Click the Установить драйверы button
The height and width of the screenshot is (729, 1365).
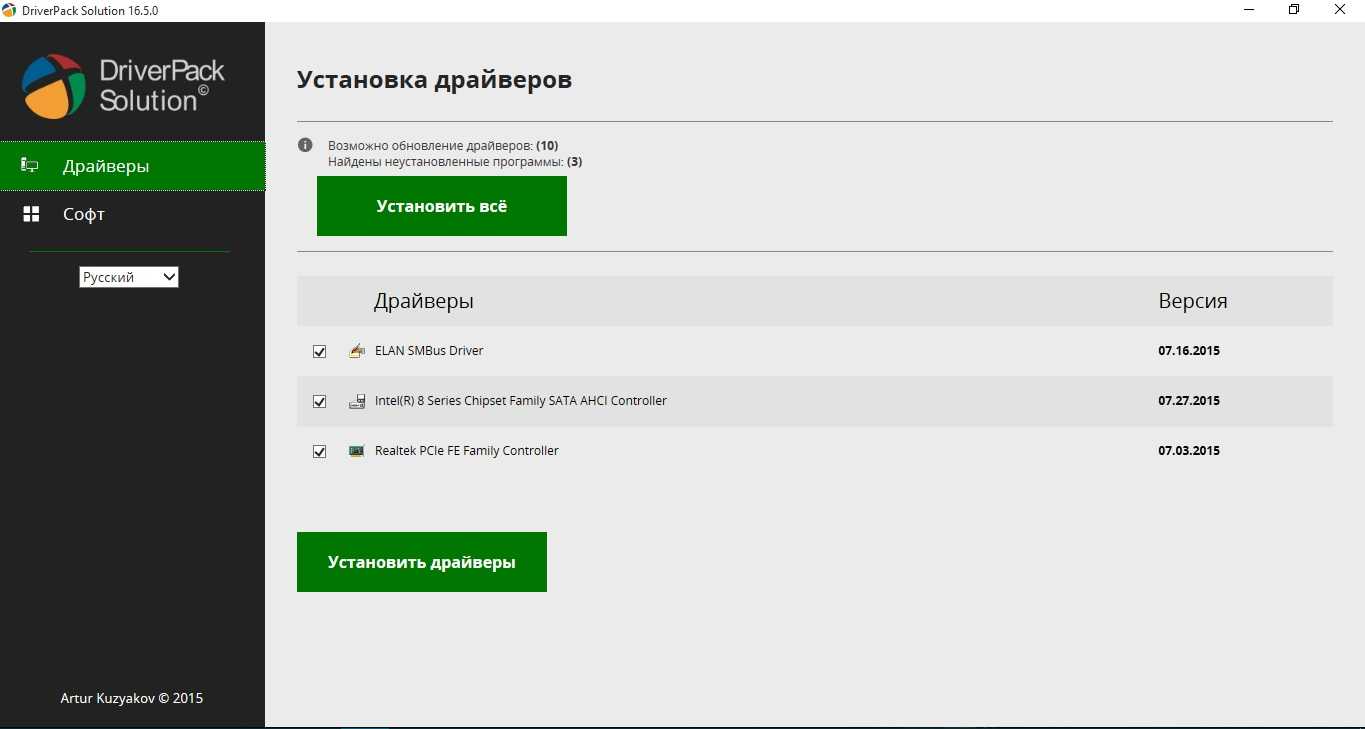[422, 562]
